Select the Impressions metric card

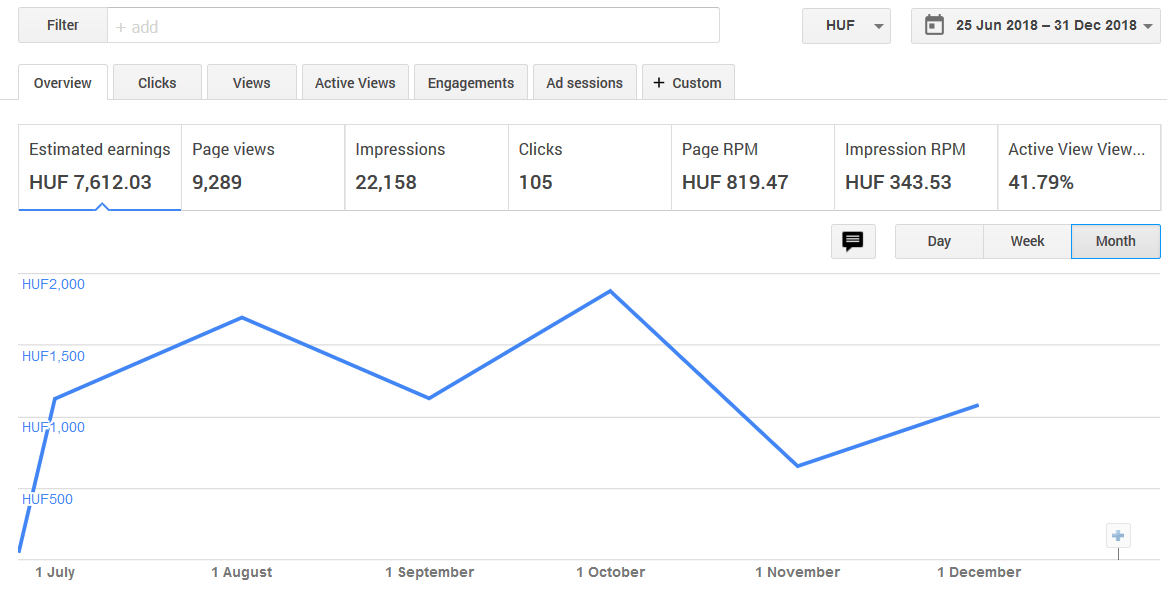(x=426, y=167)
